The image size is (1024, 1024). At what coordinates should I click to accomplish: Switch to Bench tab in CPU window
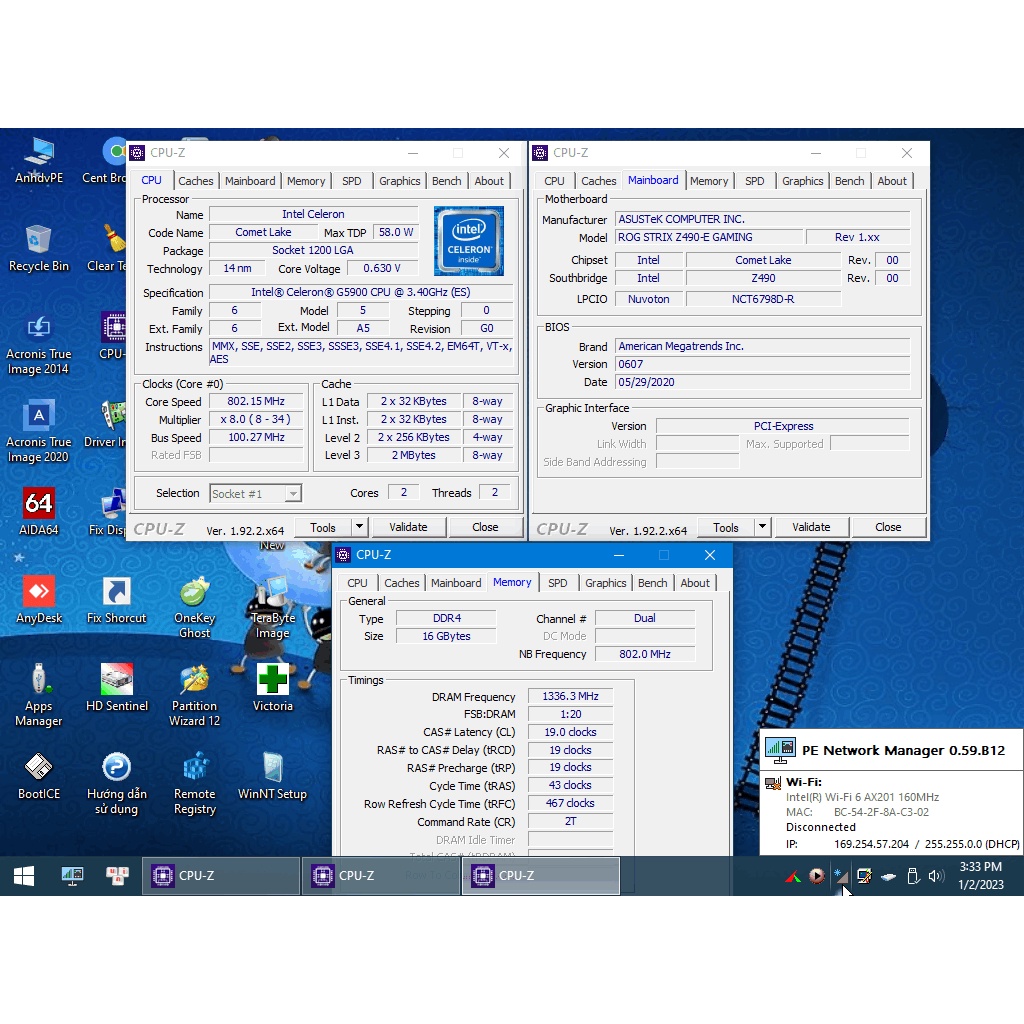click(x=447, y=181)
